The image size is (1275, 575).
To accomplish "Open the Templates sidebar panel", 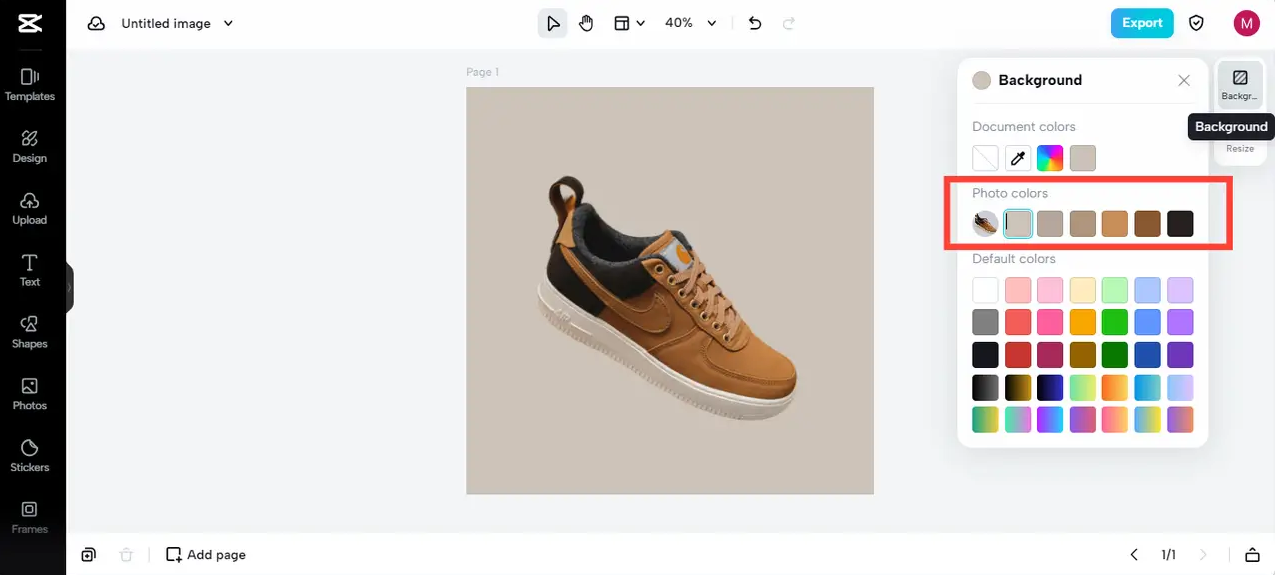I will pyautogui.click(x=30, y=85).
